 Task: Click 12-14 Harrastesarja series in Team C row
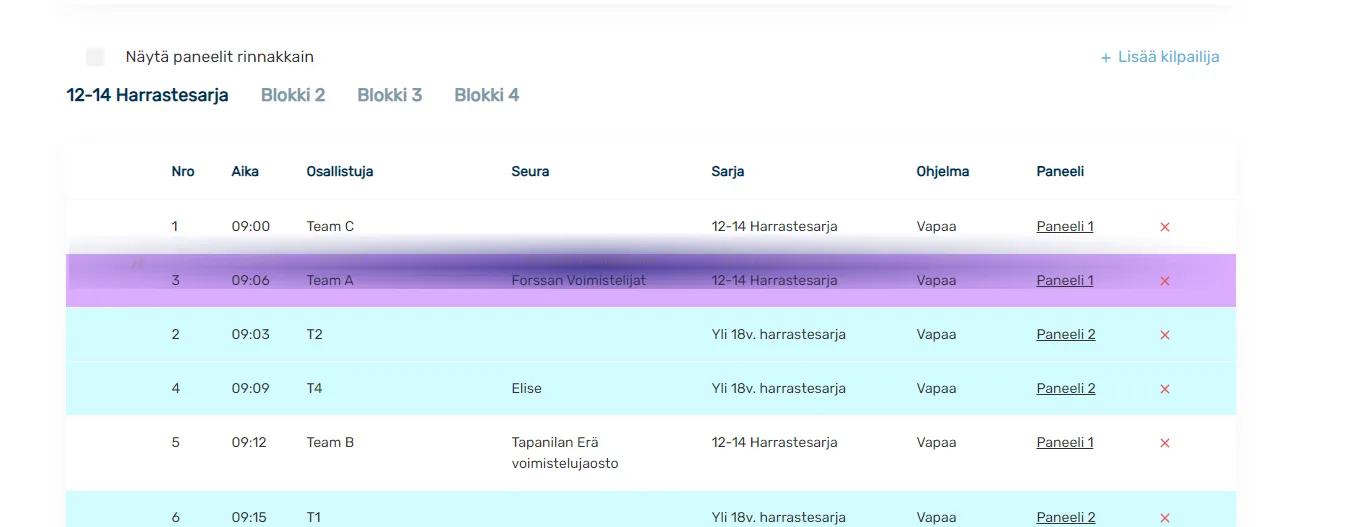(774, 226)
